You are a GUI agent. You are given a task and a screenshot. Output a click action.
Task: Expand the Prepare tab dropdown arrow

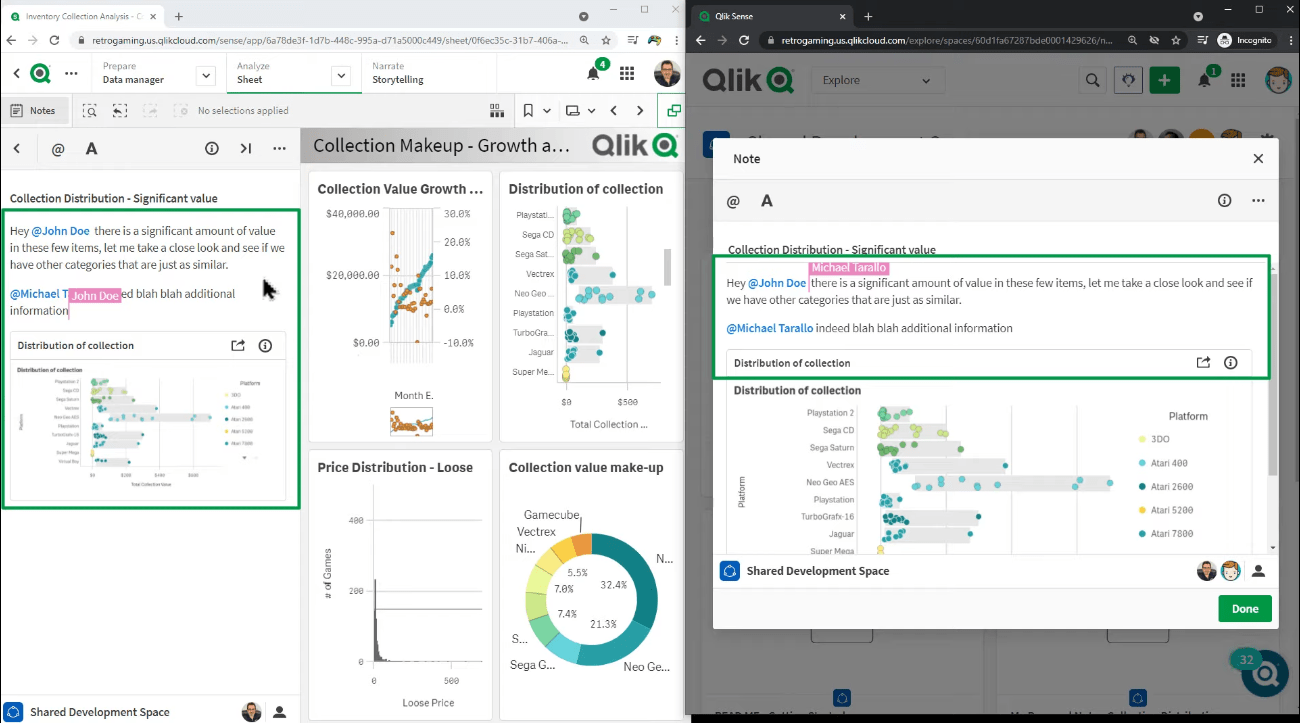click(x=206, y=76)
